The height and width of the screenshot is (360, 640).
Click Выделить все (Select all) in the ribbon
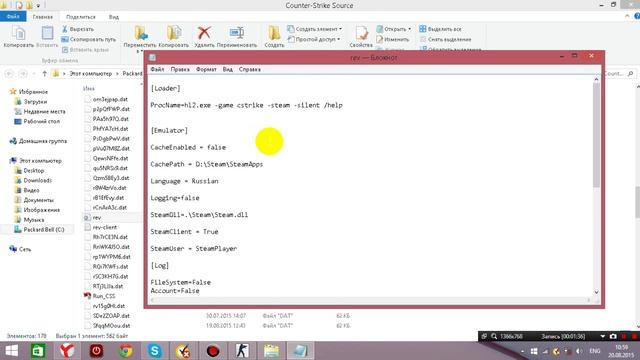point(440,29)
